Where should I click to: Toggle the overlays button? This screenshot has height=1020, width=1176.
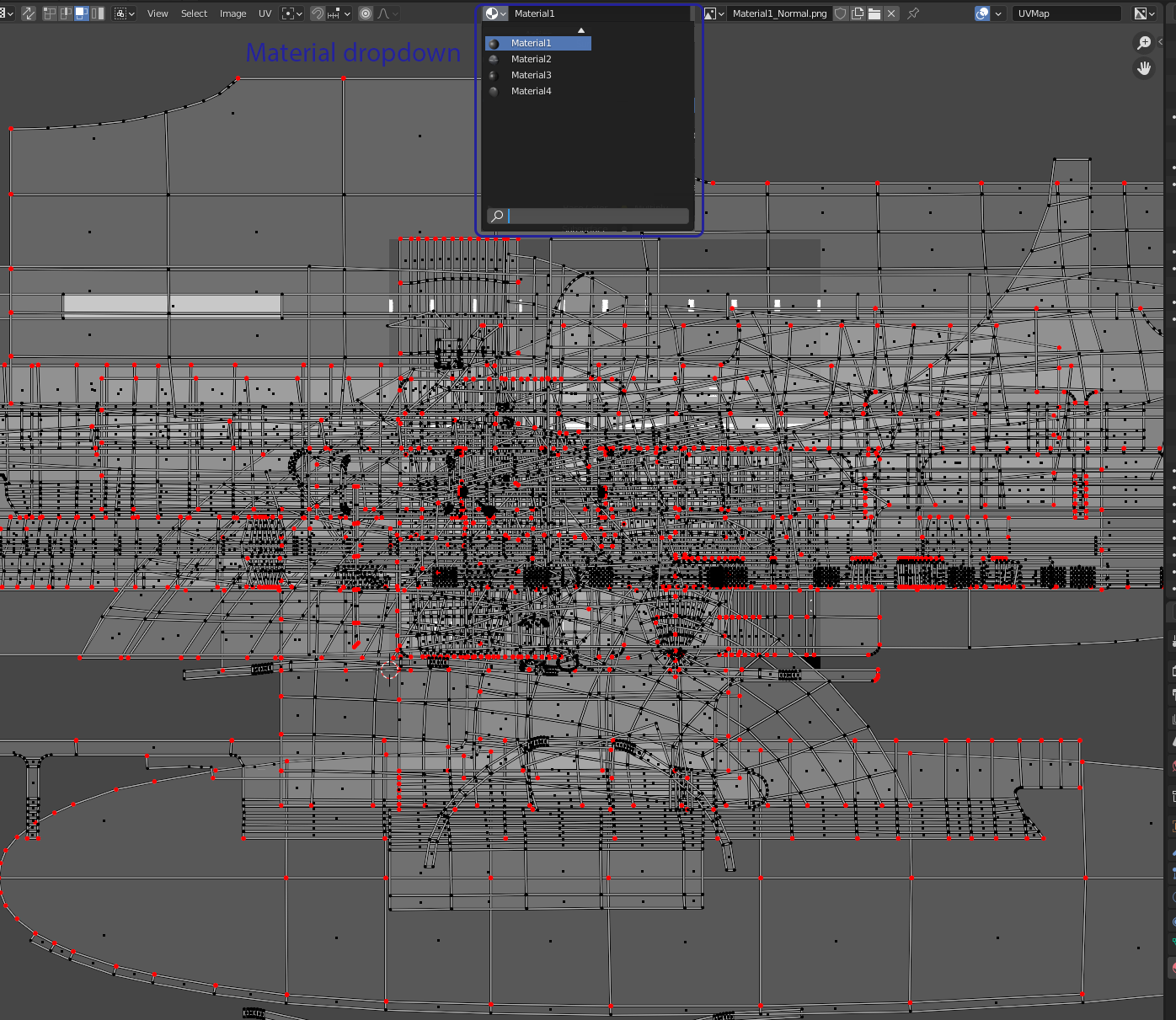coord(982,13)
